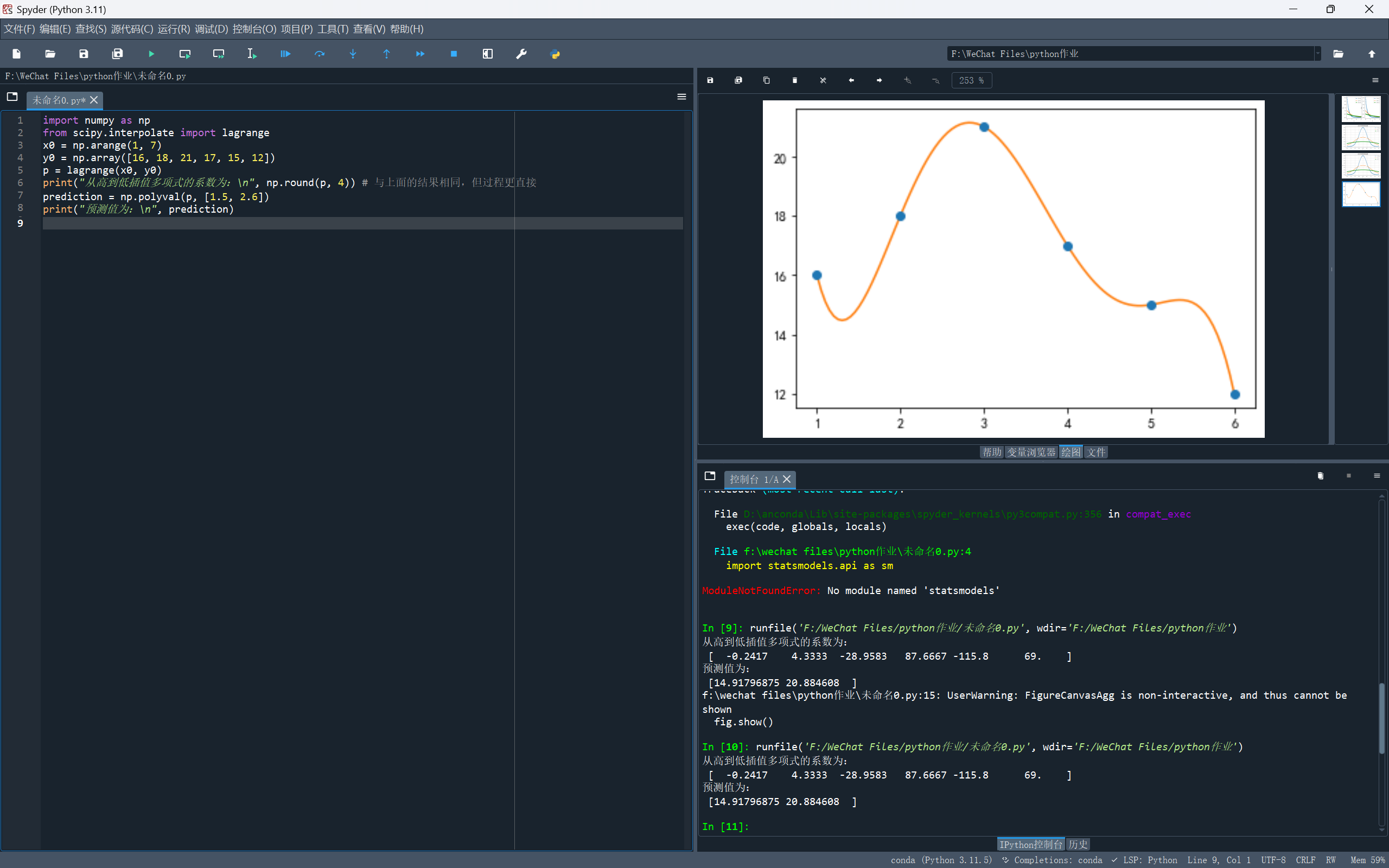
Task: Click the Stop debugging square icon
Action: coord(454,54)
